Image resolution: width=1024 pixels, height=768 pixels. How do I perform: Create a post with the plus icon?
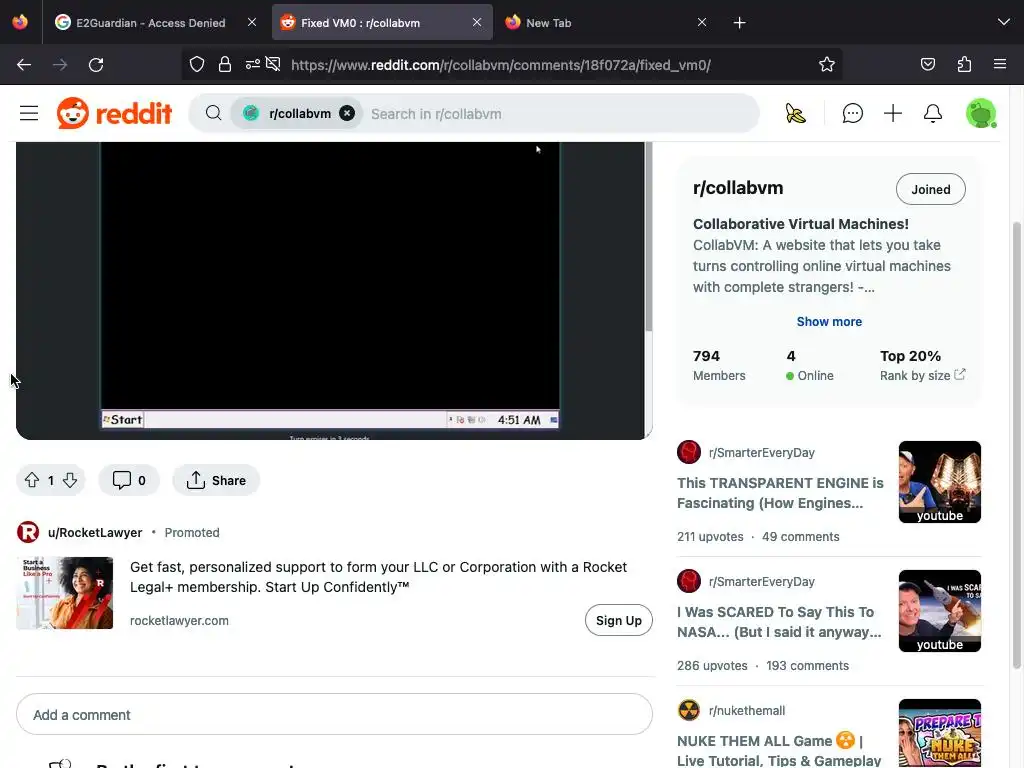tap(893, 114)
